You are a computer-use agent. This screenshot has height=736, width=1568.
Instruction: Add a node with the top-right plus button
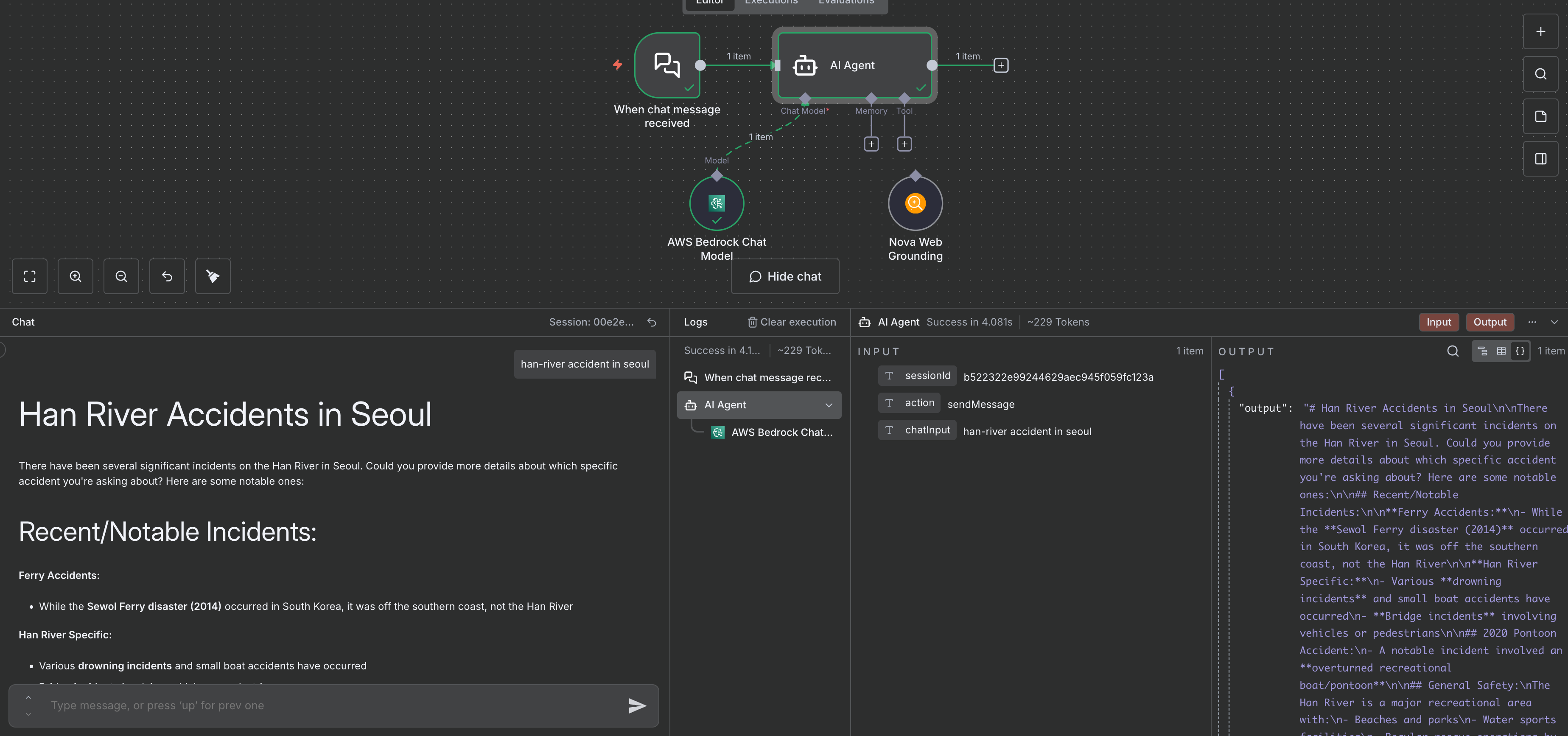1540,32
